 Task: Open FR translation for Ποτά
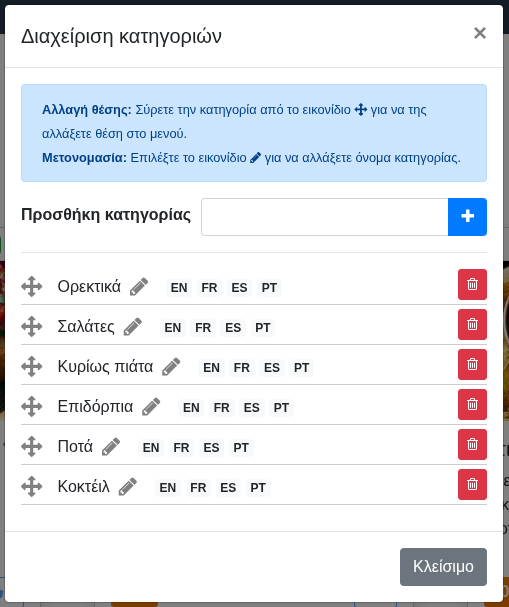click(x=181, y=448)
